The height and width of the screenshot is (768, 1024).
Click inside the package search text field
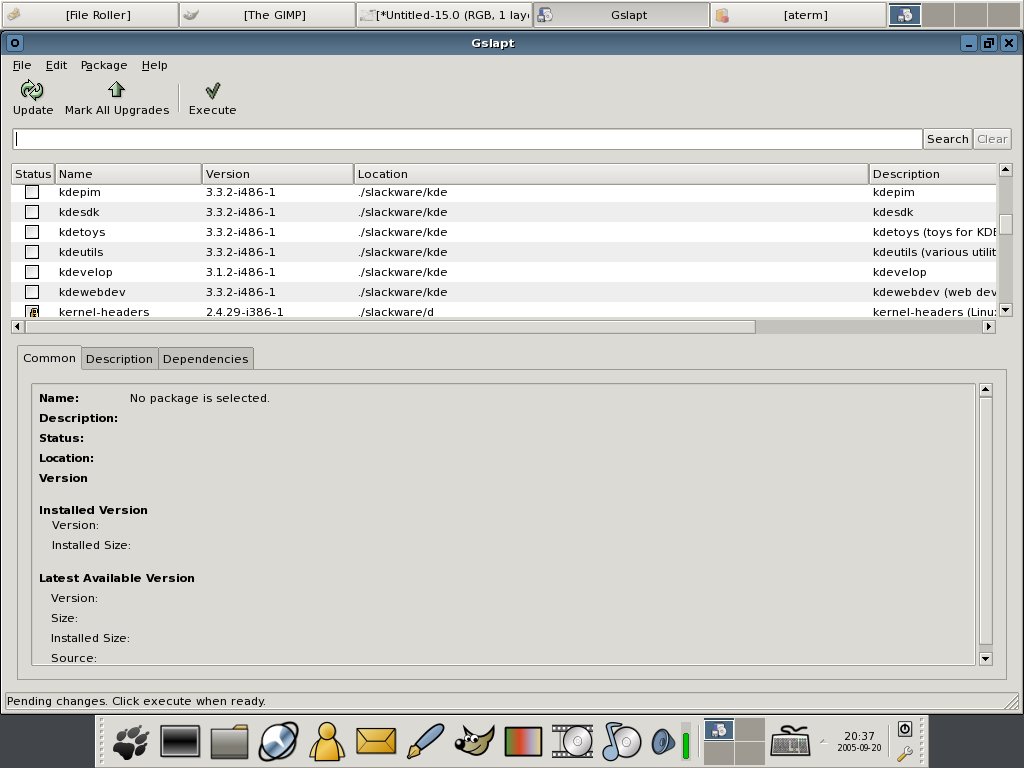pos(467,139)
